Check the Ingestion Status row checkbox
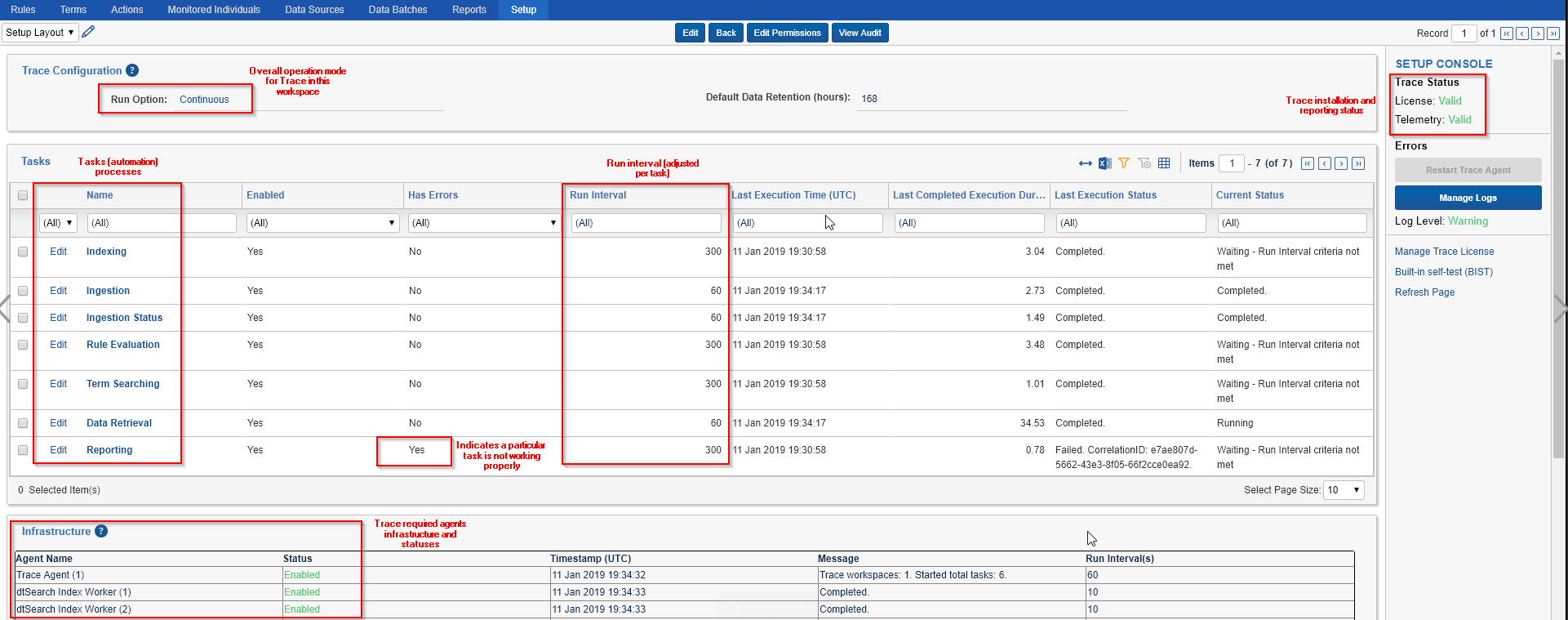The width and height of the screenshot is (1568, 620). point(23,318)
